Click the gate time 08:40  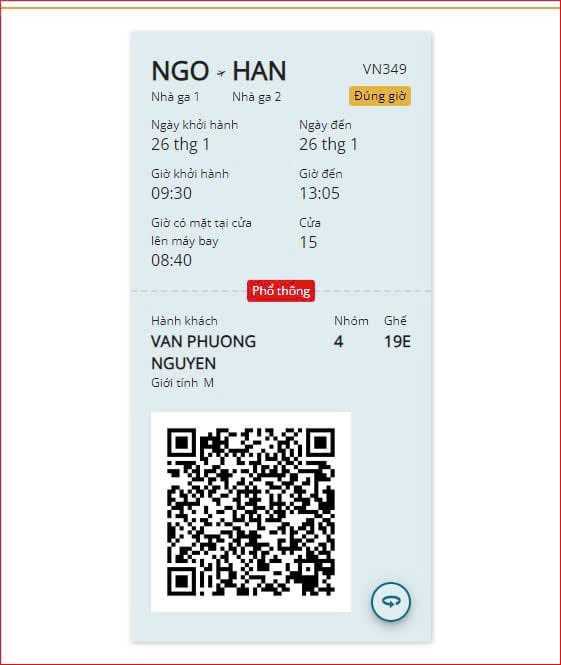click(172, 260)
